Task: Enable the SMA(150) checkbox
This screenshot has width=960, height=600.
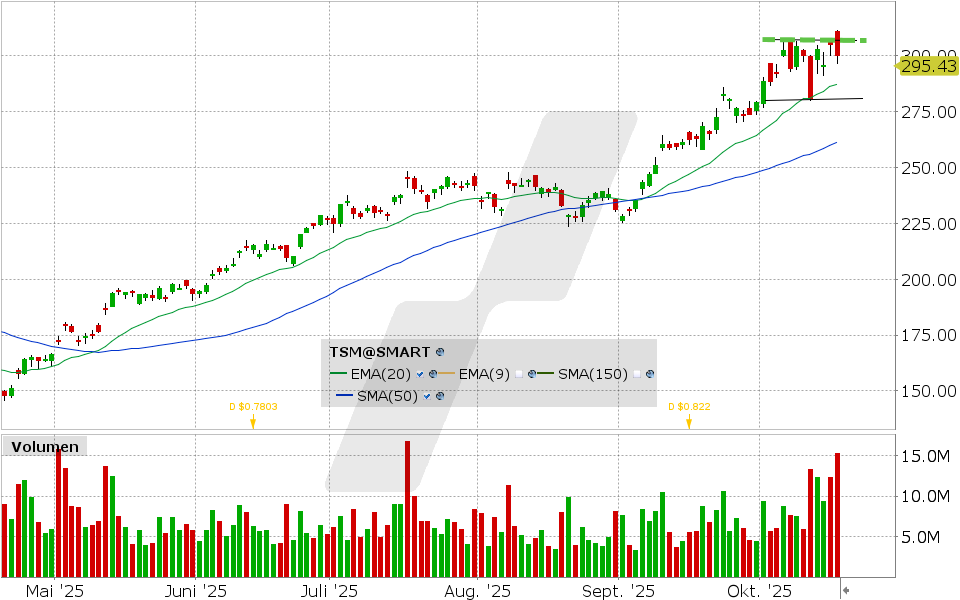Action: pos(637,374)
